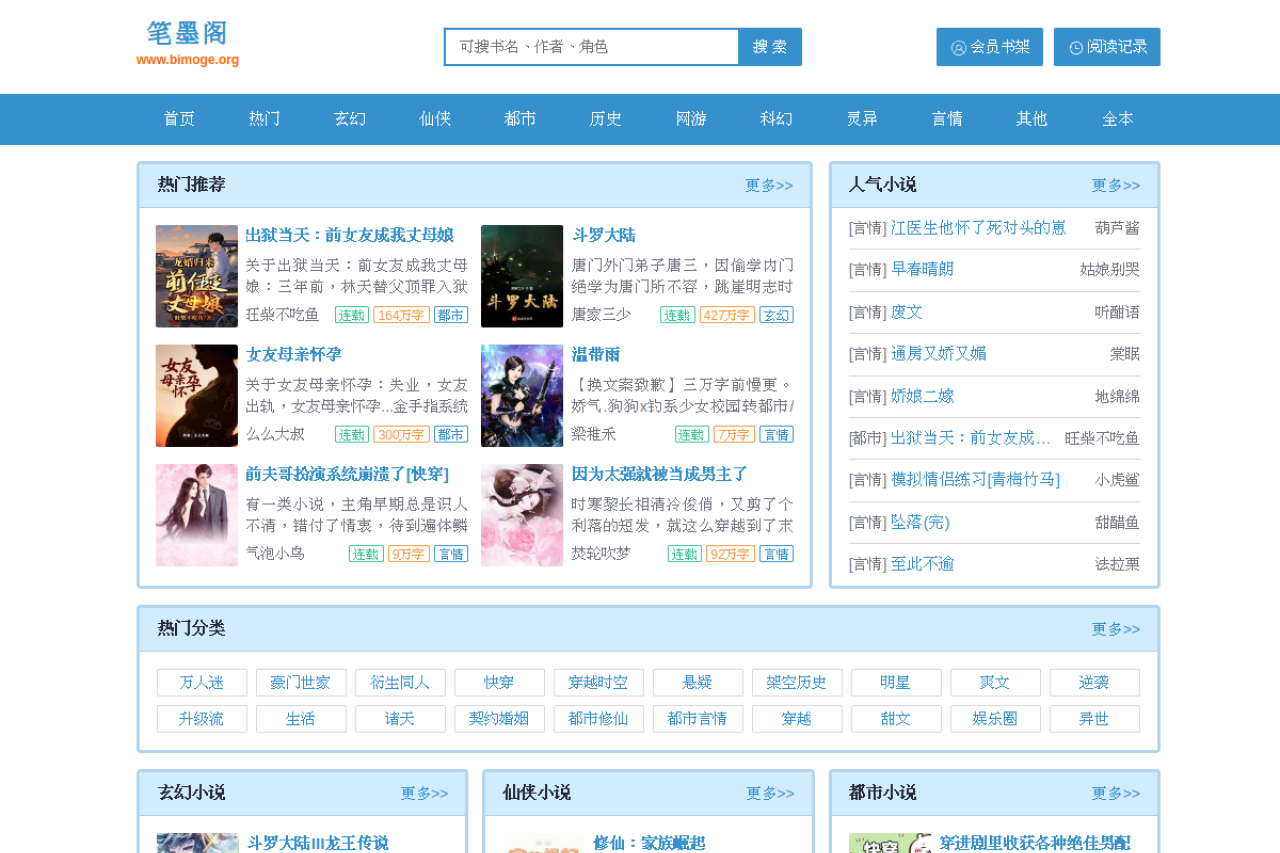This screenshot has height=853, width=1280.
Task: Go to the 玄幻 navigation tab
Action: point(350,119)
